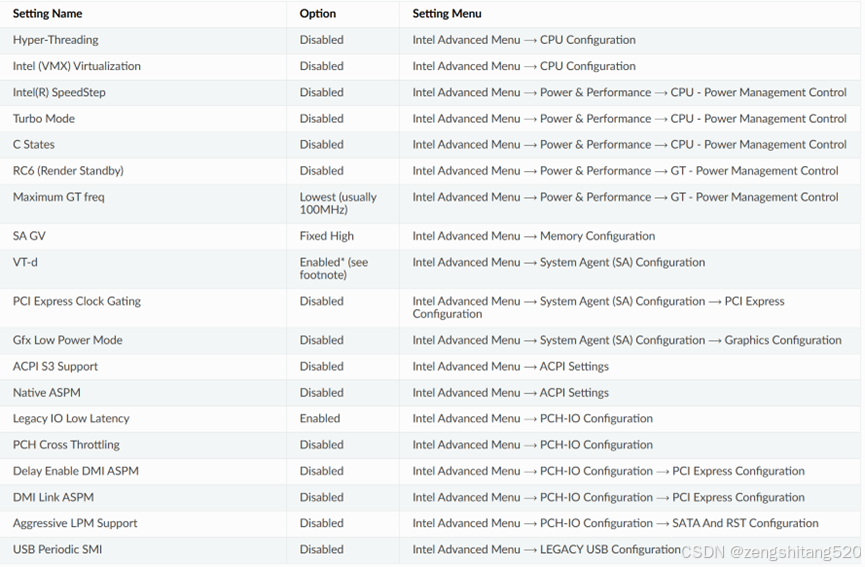
Task: Select Intel(R) SpeedStep row's menu path
Action: tap(629, 93)
